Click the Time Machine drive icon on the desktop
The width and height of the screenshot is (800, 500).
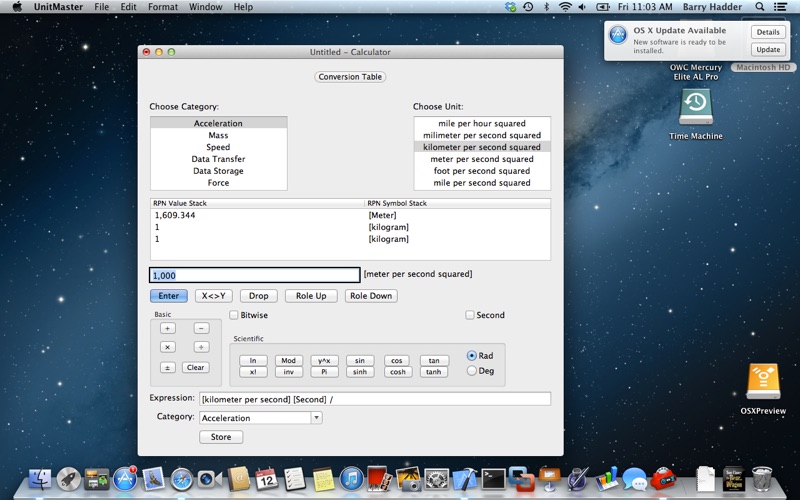(x=696, y=108)
